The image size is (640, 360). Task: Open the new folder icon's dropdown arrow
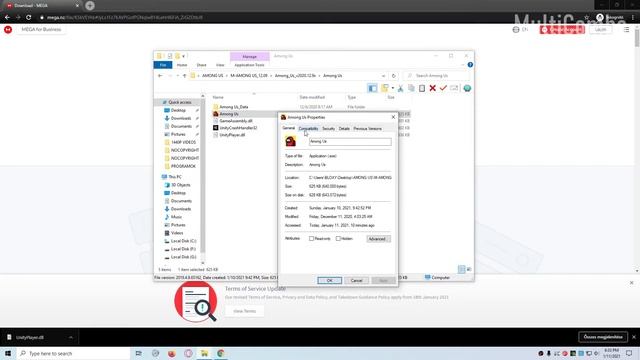(393, 88)
